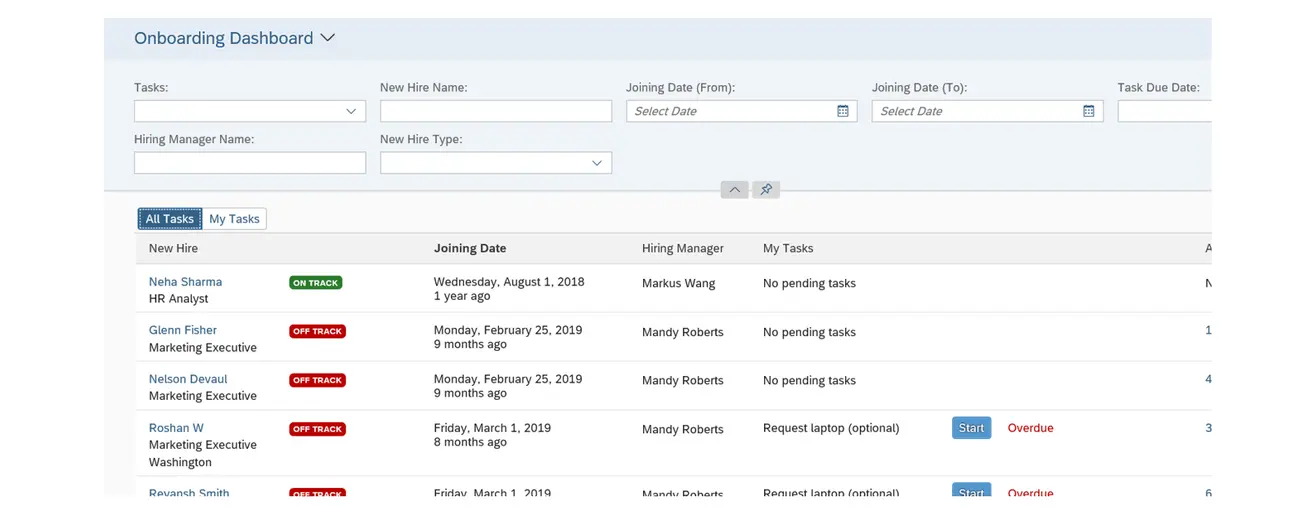Open the Joining Date (From) calendar picker
This screenshot has height=516, width=1300.
point(843,111)
